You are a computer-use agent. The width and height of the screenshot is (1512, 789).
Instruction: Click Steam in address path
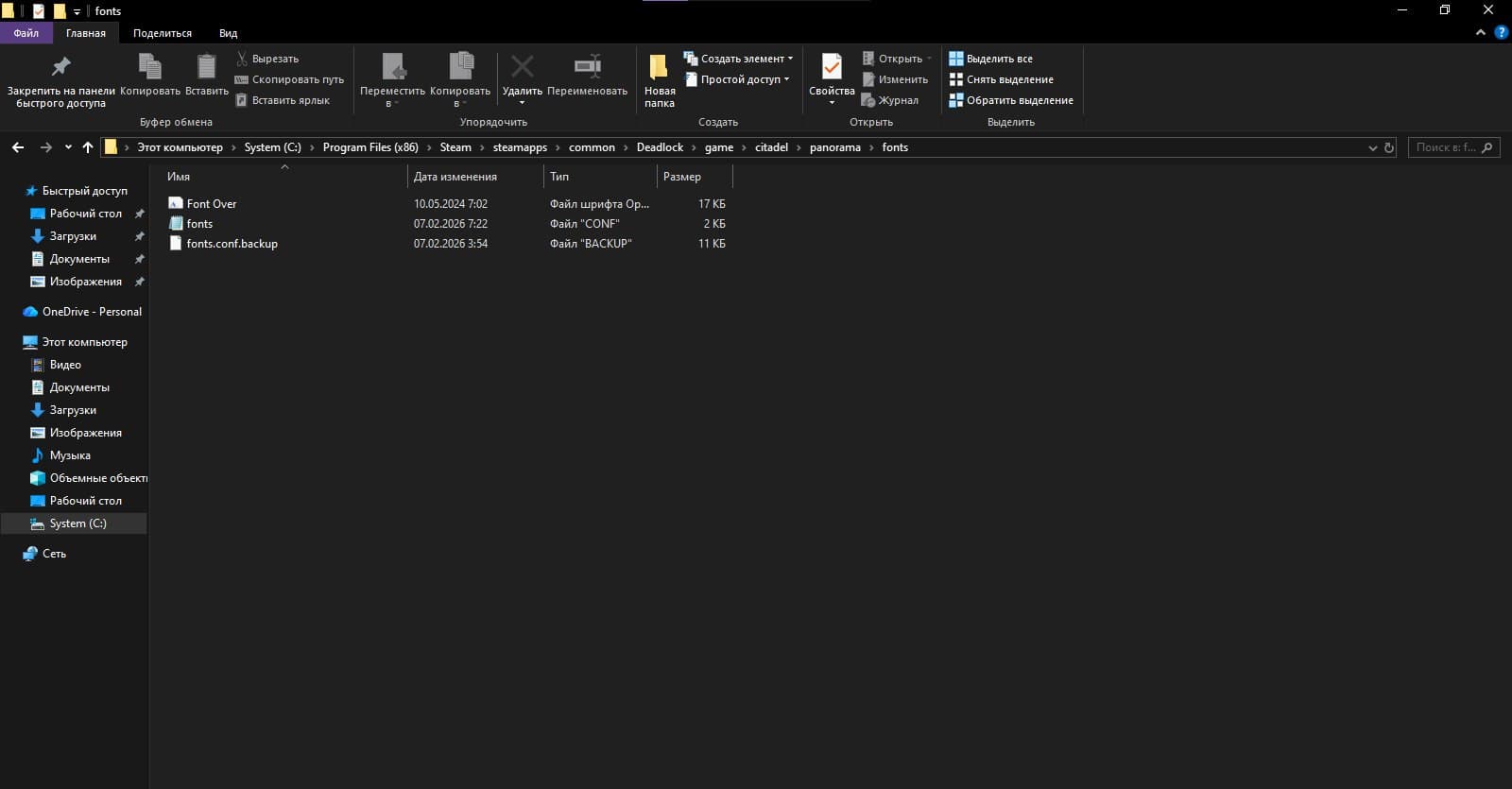[455, 147]
